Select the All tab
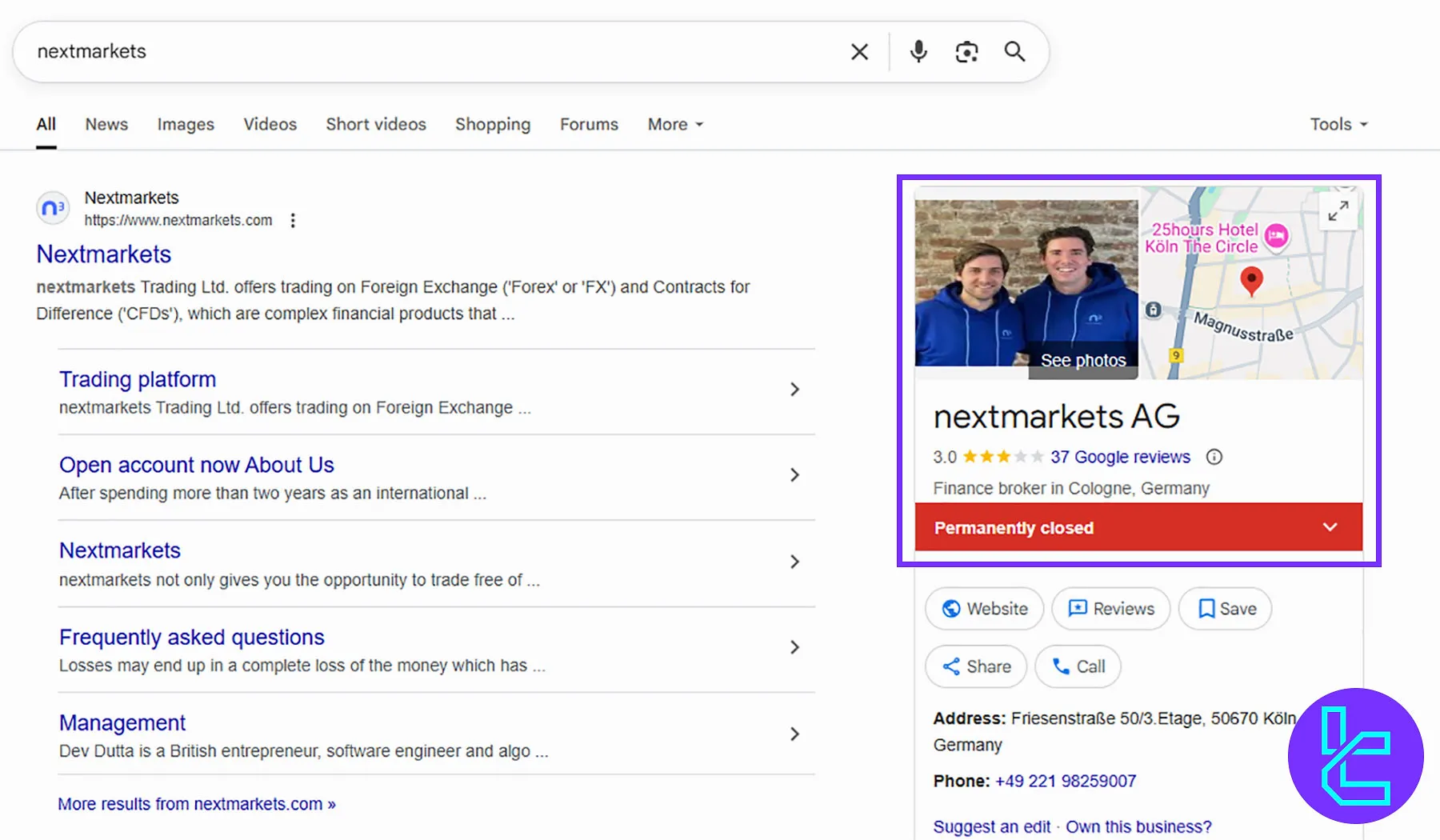The height and width of the screenshot is (840, 1440). [46, 125]
